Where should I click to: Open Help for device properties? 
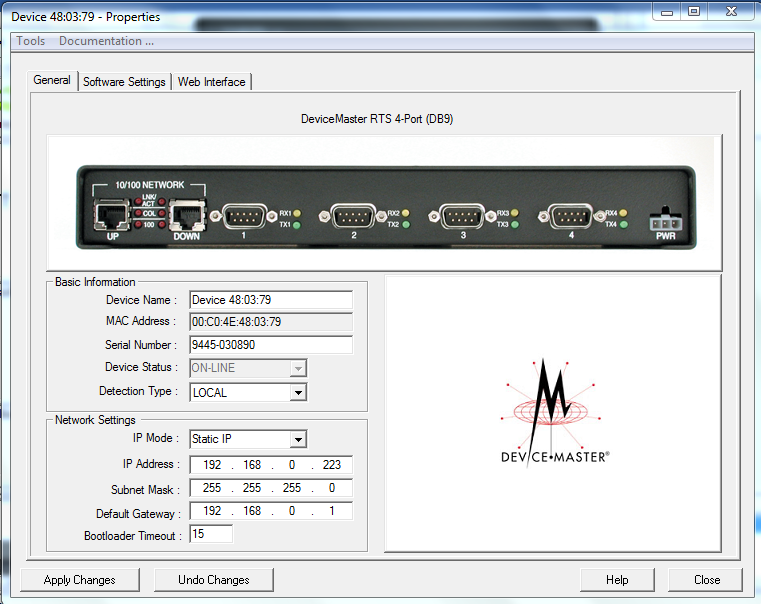click(617, 580)
